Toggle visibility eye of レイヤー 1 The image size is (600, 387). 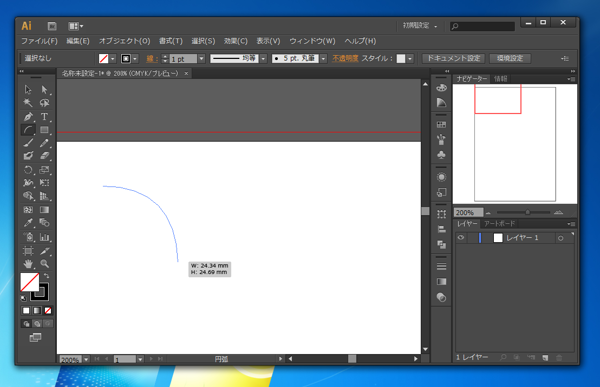(x=461, y=238)
